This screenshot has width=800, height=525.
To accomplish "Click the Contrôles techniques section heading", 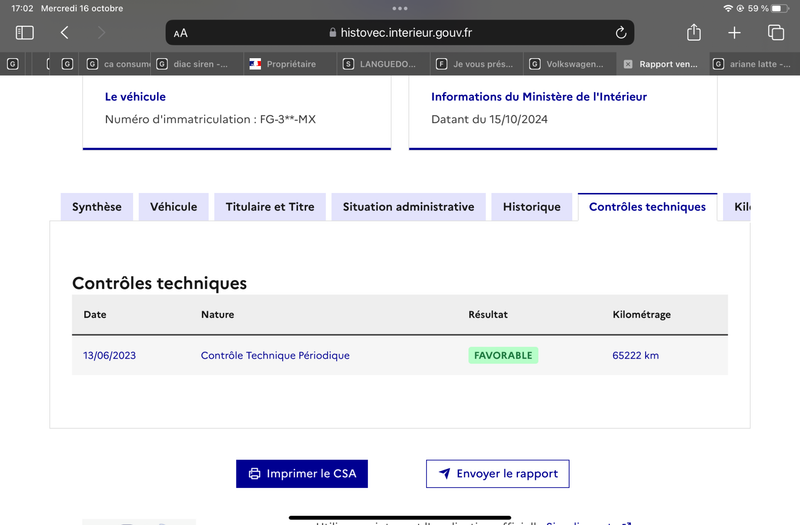I will coord(159,283).
